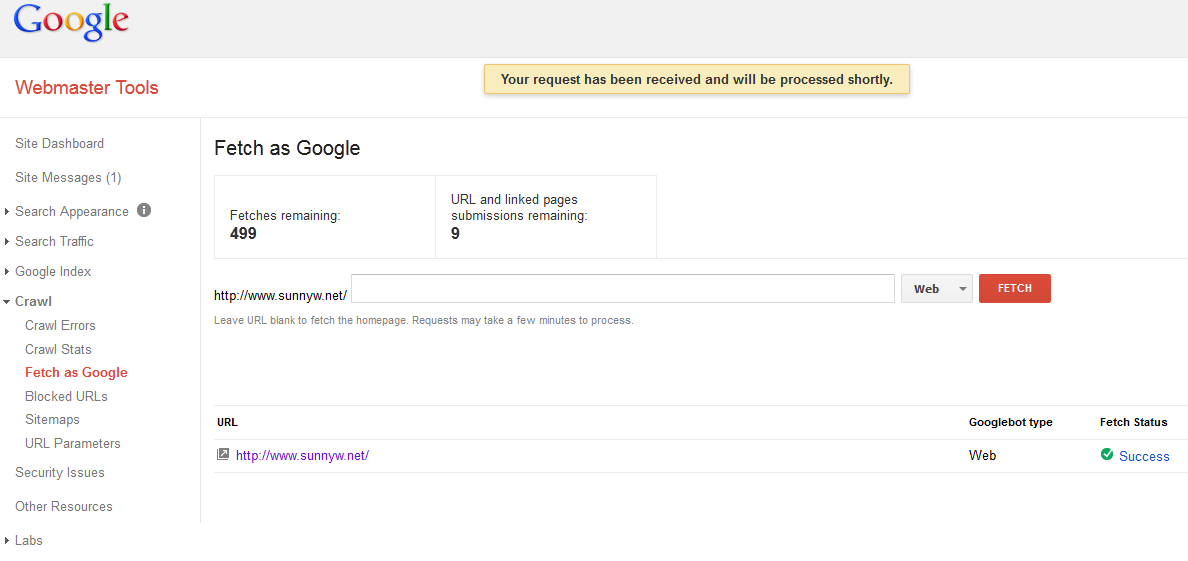
Task: Click the red FETCH button
Action: pos(1014,288)
